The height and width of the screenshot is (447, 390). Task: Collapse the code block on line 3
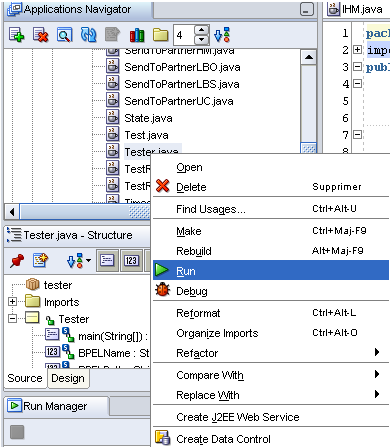point(357,67)
